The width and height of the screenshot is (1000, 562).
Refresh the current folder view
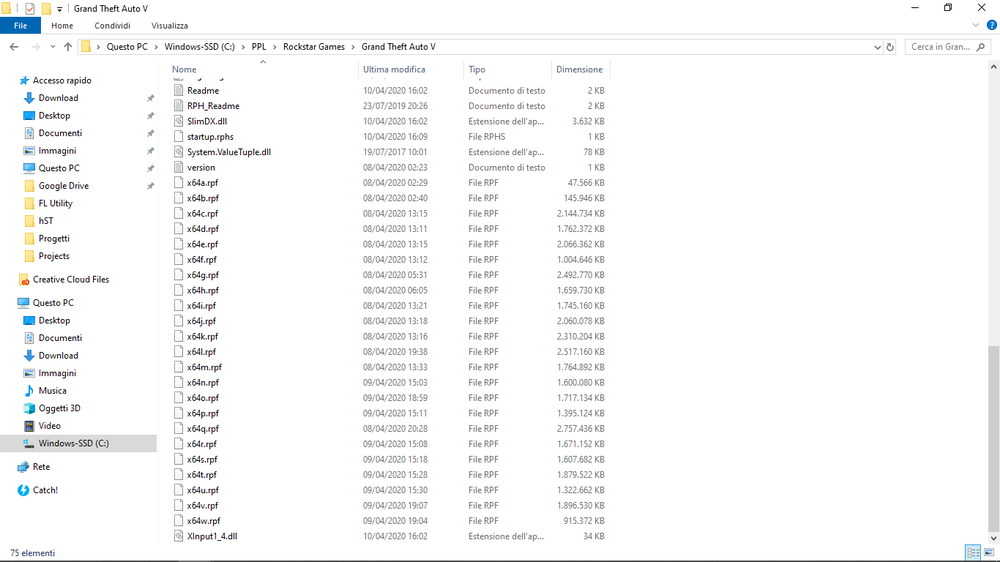tap(890, 47)
